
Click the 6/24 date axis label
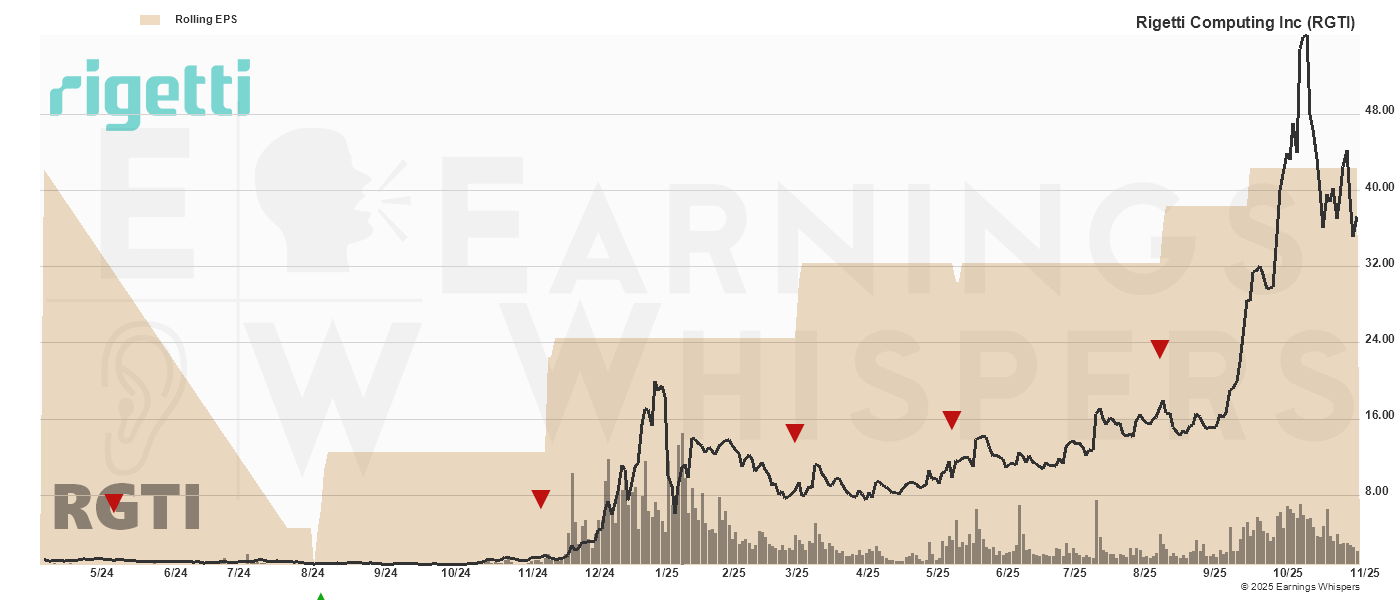[175, 573]
